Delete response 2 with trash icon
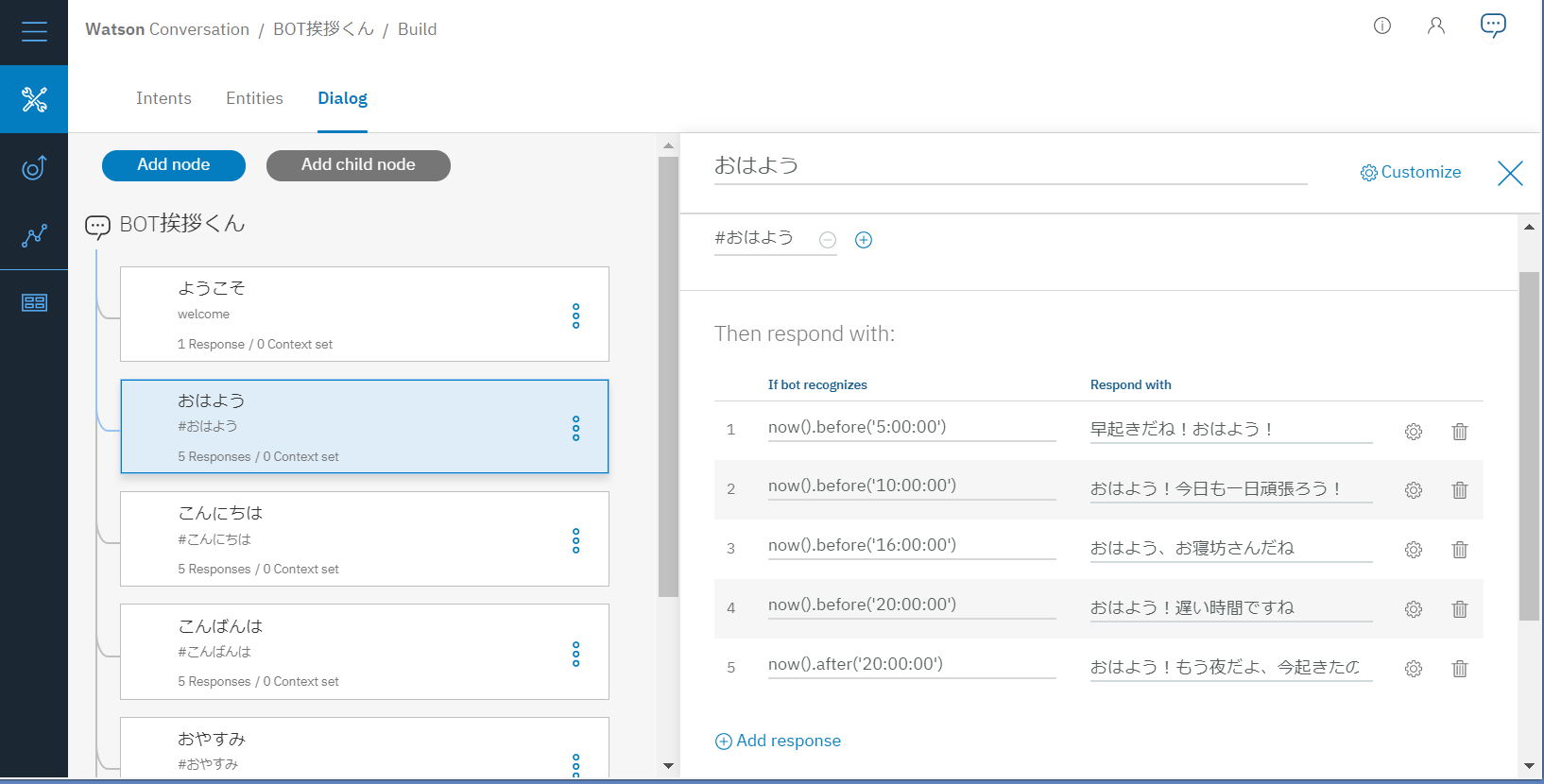 (x=1460, y=490)
